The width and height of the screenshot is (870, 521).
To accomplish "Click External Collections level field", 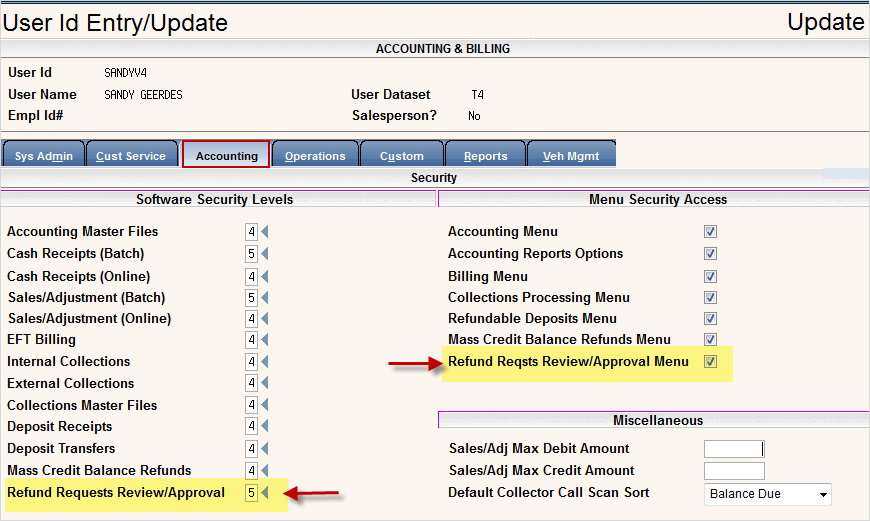I will (251, 383).
